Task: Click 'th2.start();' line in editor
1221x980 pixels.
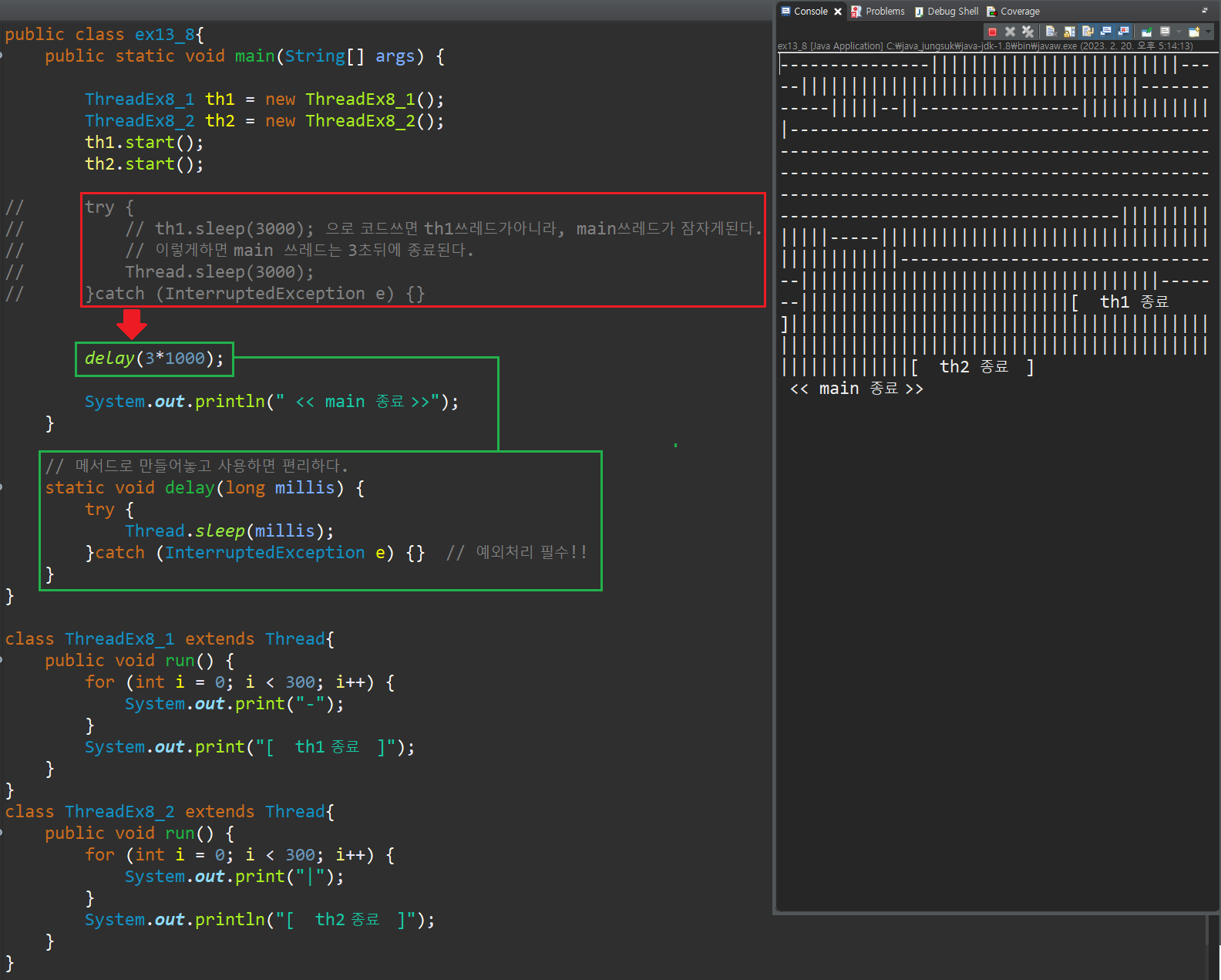Action: [144, 164]
